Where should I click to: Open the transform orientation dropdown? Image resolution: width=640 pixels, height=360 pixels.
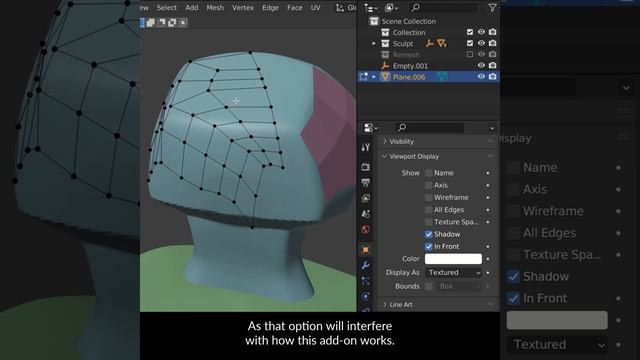346,8
